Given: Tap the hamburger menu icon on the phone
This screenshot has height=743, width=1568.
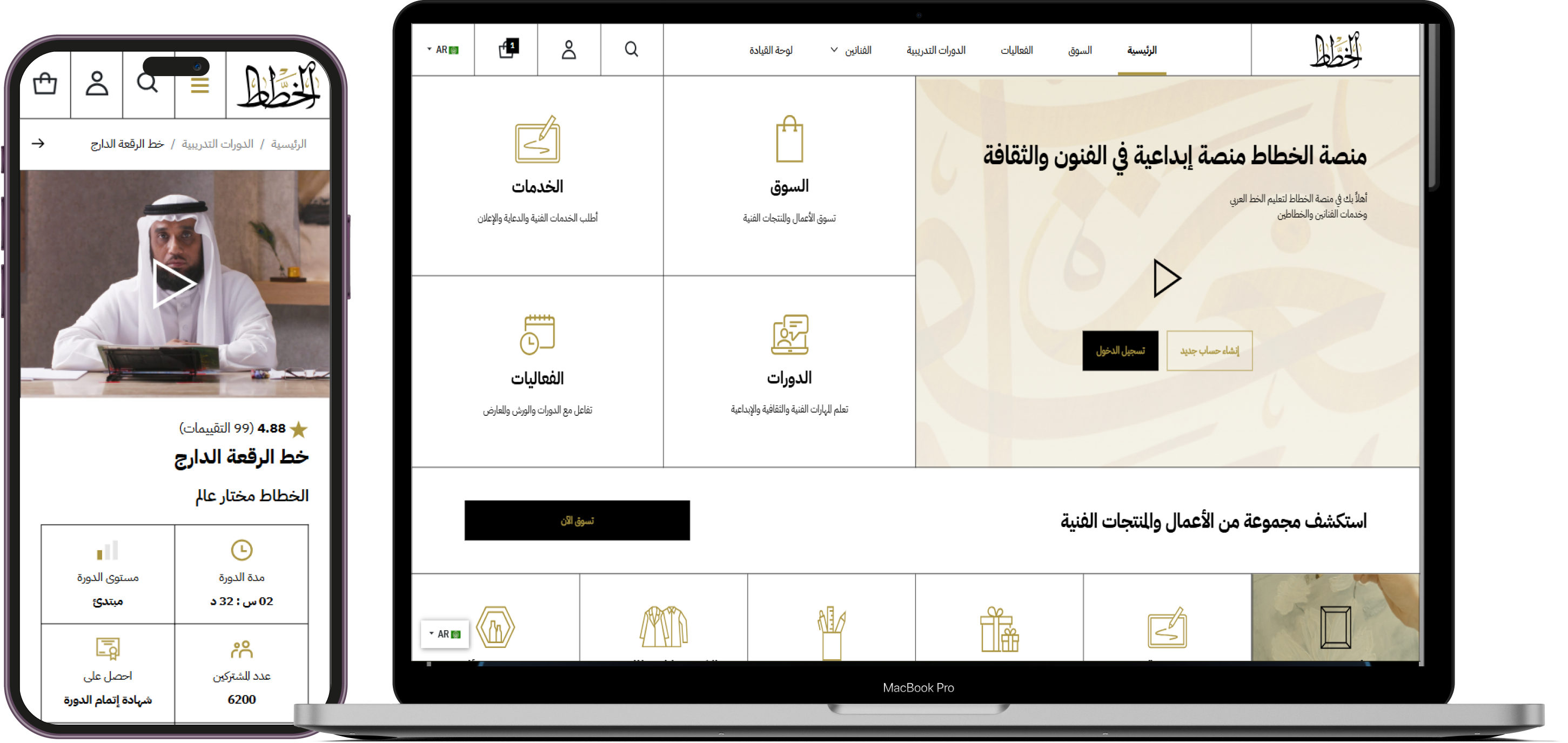Looking at the screenshot, I should (x=200, y=86).
